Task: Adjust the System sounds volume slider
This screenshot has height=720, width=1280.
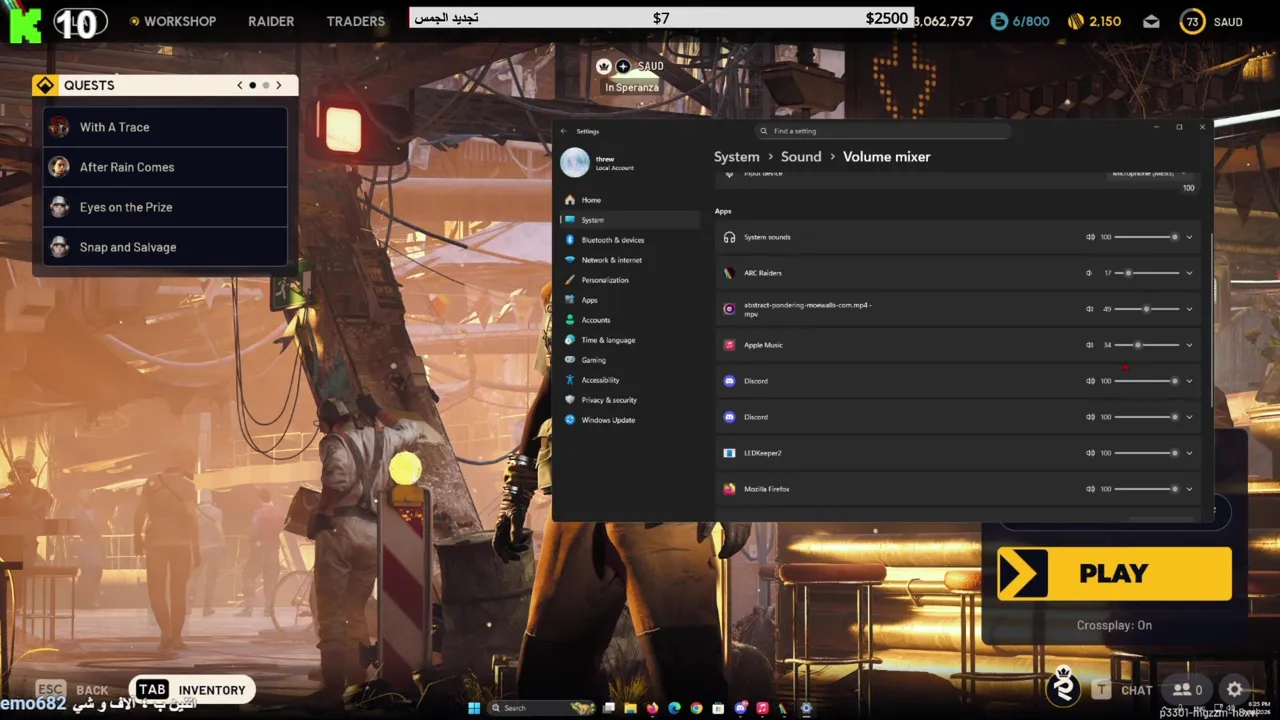Action: click(1147, 237)
